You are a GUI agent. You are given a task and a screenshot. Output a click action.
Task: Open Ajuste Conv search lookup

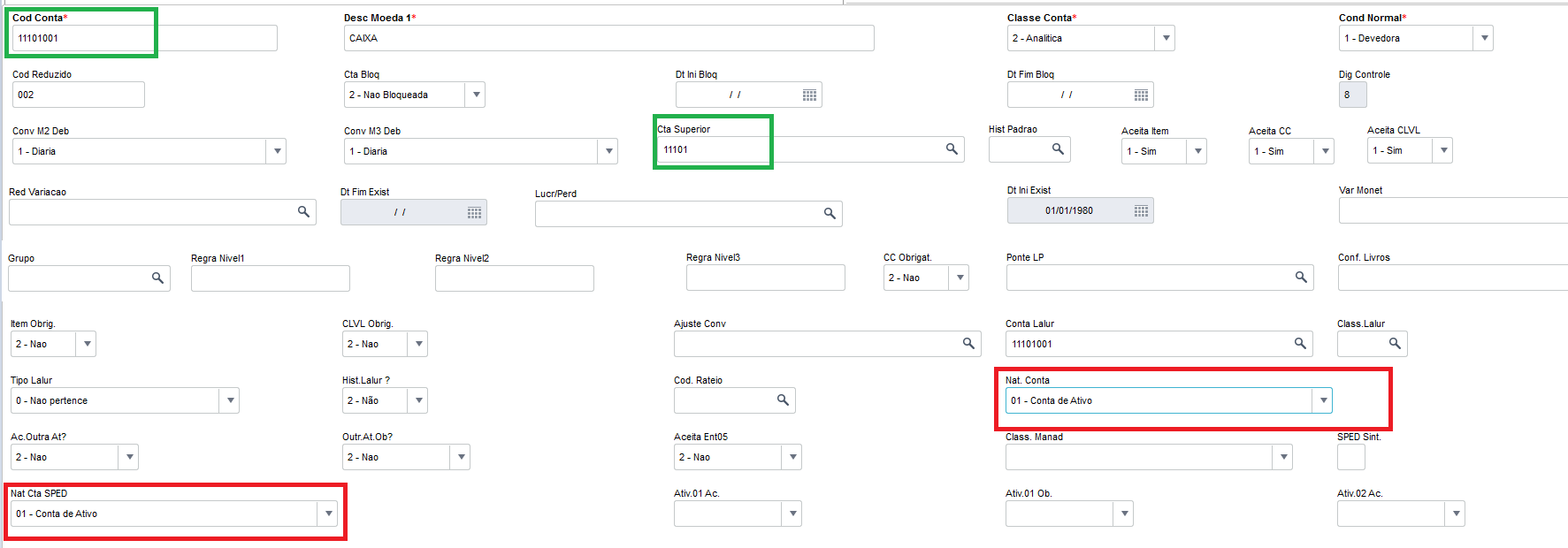tap(968, 344)
